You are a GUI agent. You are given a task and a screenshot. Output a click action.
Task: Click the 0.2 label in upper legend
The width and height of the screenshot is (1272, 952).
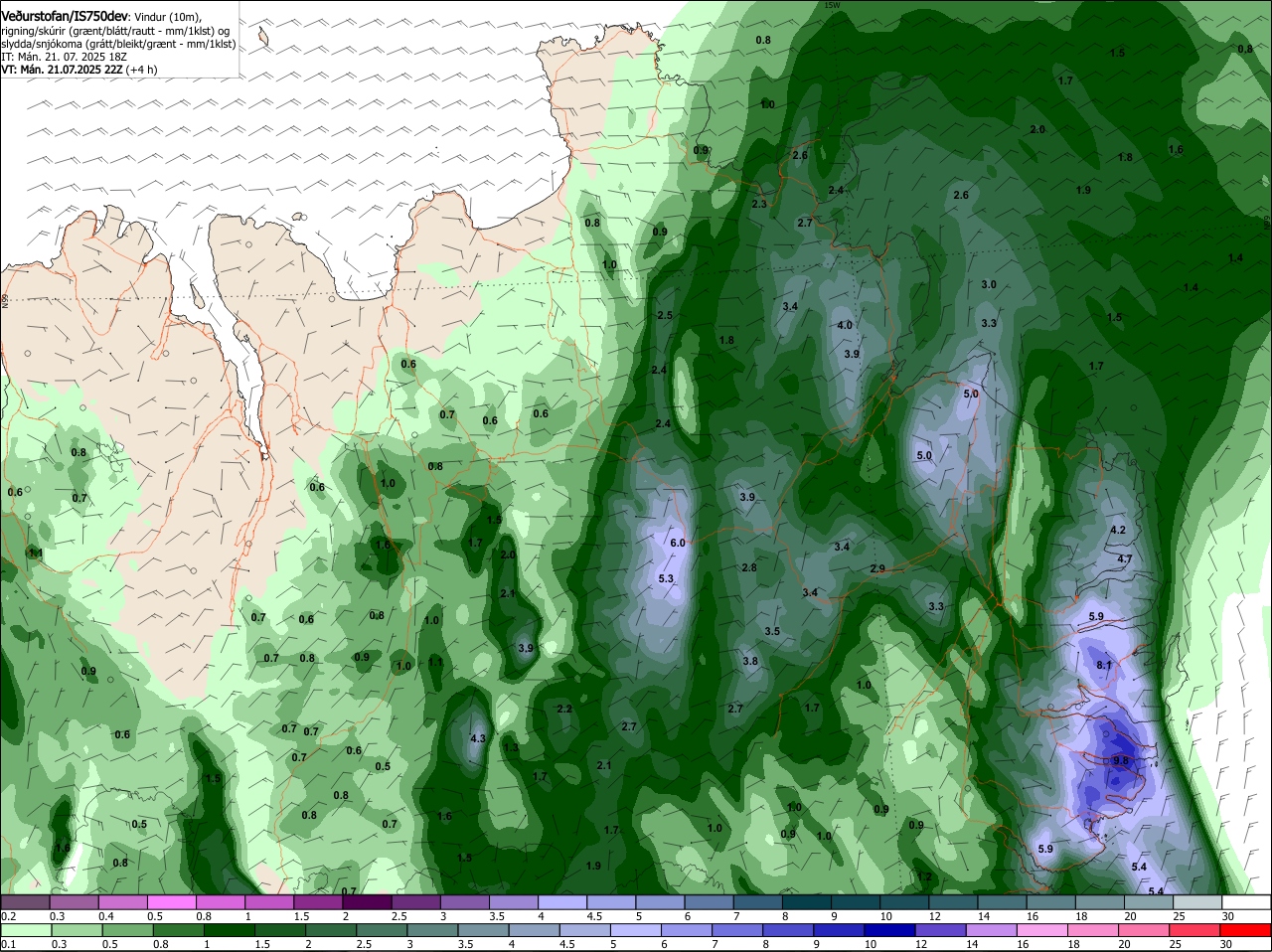click(x=8, y=915)
